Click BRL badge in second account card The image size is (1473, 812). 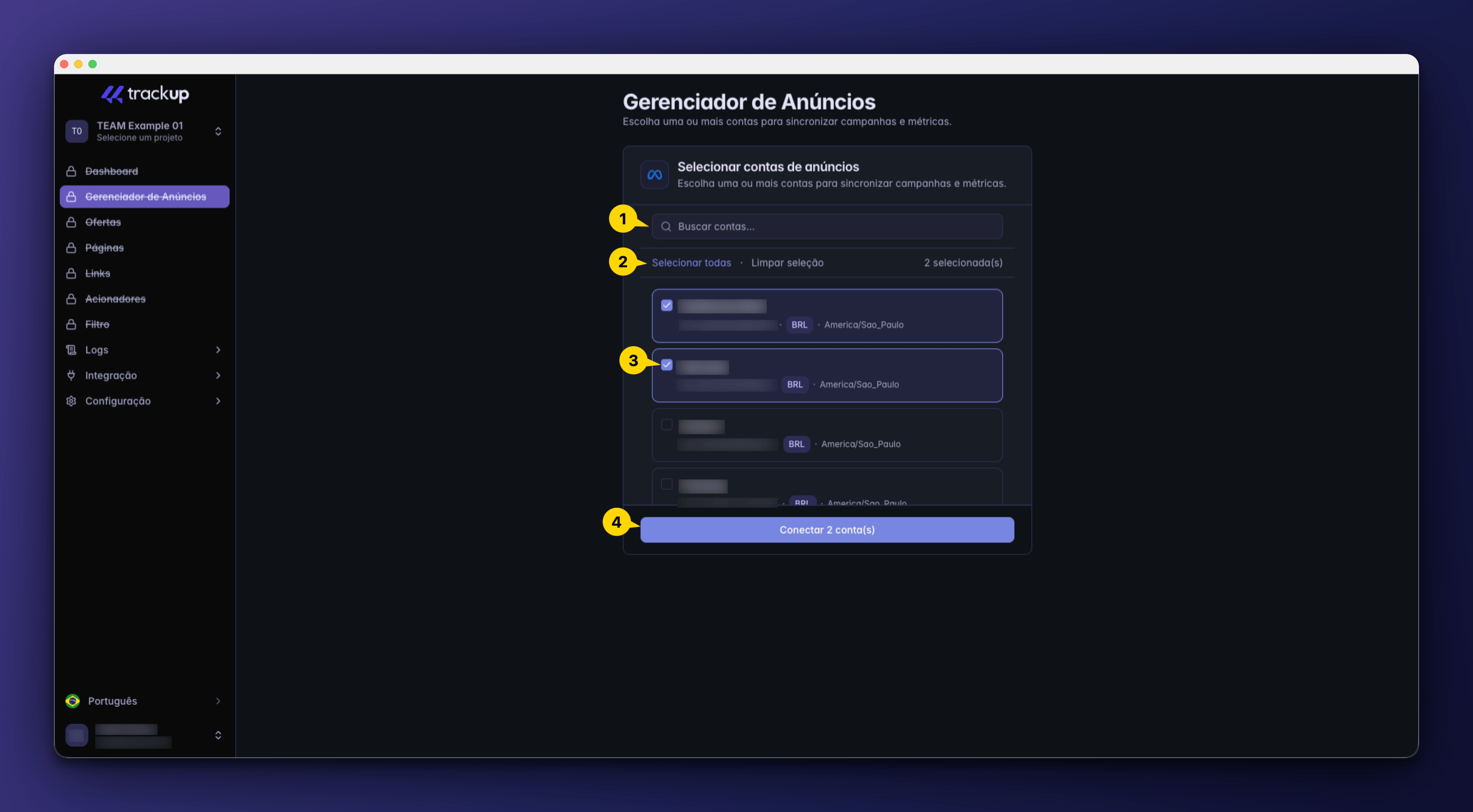(x=795, y=384)
